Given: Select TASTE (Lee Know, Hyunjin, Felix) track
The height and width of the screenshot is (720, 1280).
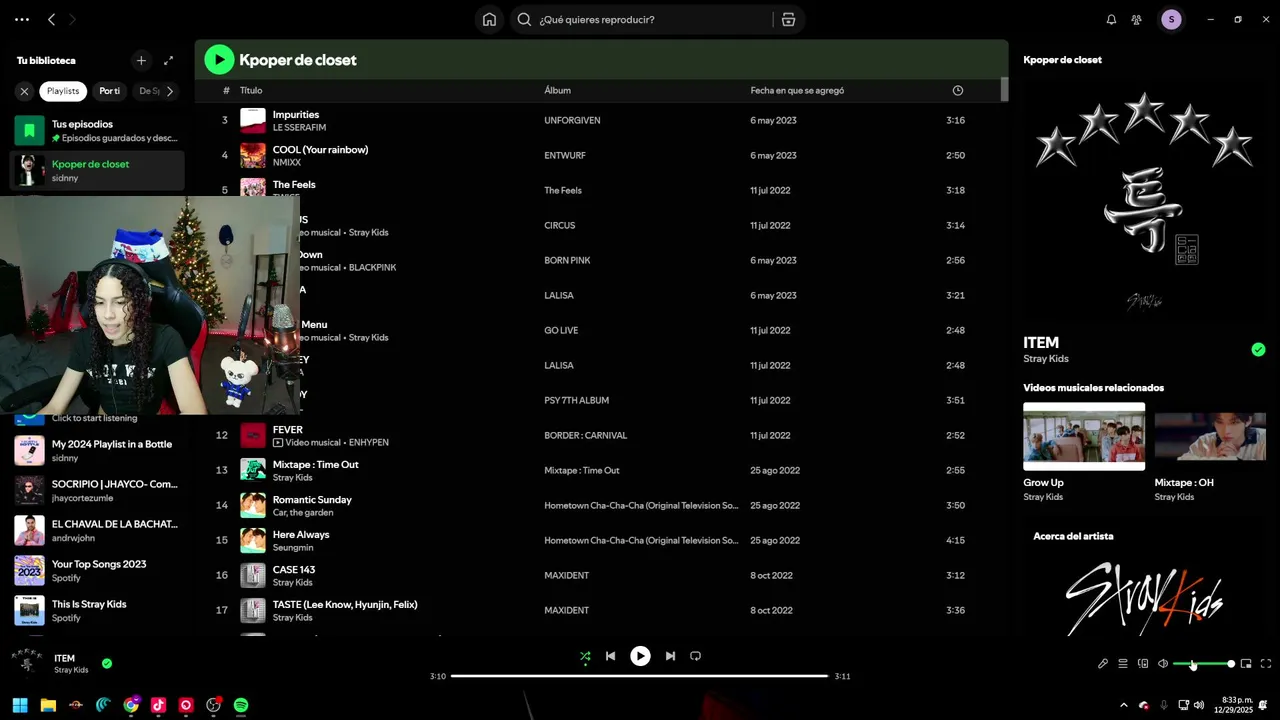Looking at the screenshot, I should tap(600, 610).
